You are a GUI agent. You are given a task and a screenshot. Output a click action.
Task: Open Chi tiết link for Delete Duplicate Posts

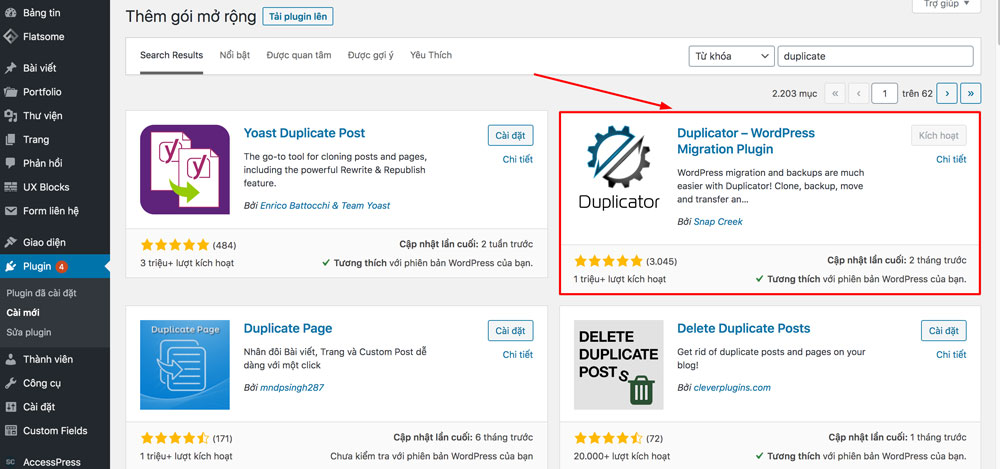point(952,355)
